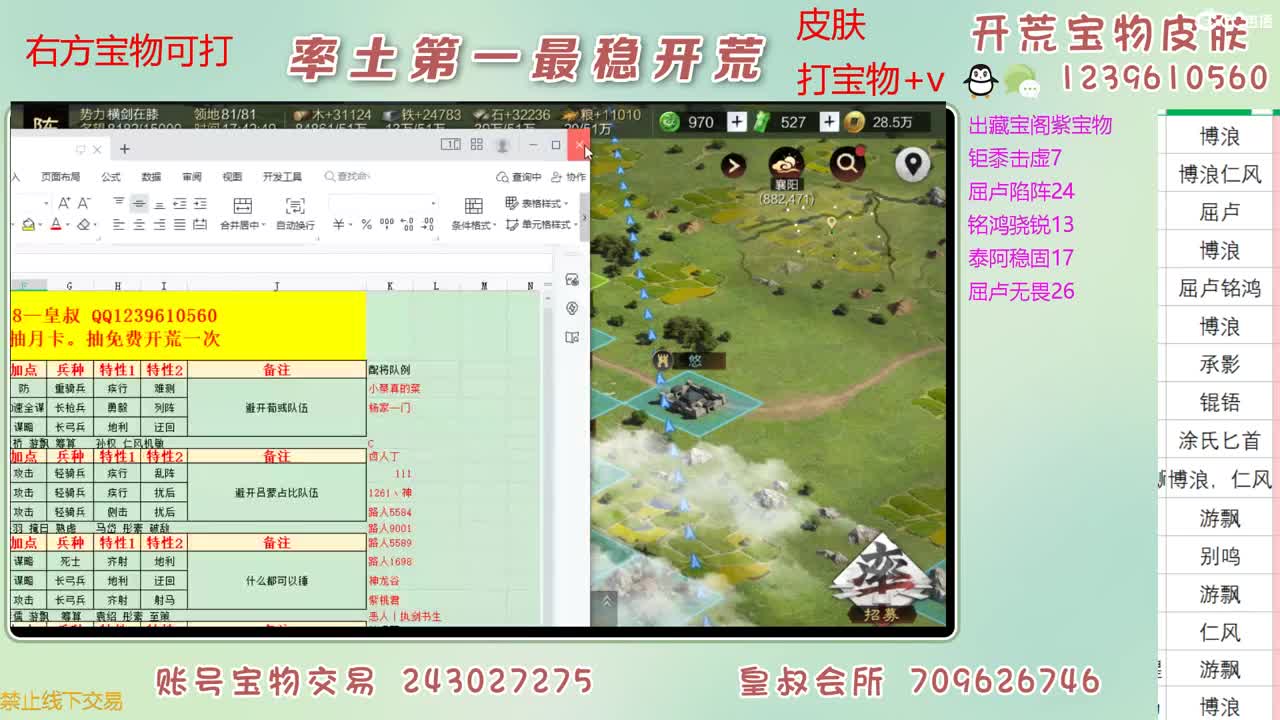
Task: Open 表格样式 table style dropdown
Action: (535, 203)
